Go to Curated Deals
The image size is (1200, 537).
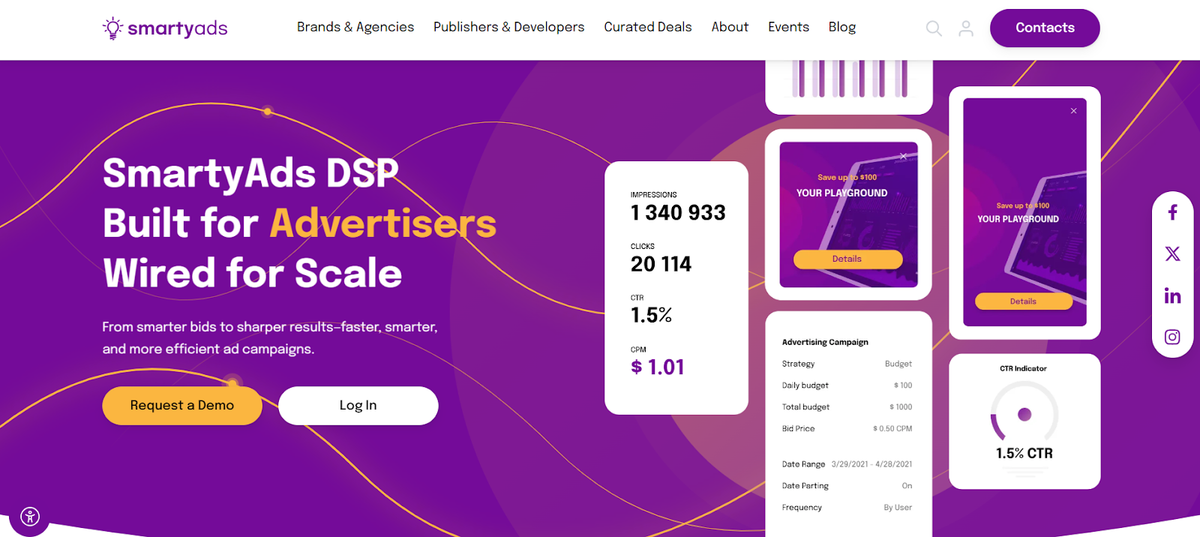click(x=648, y=27)
